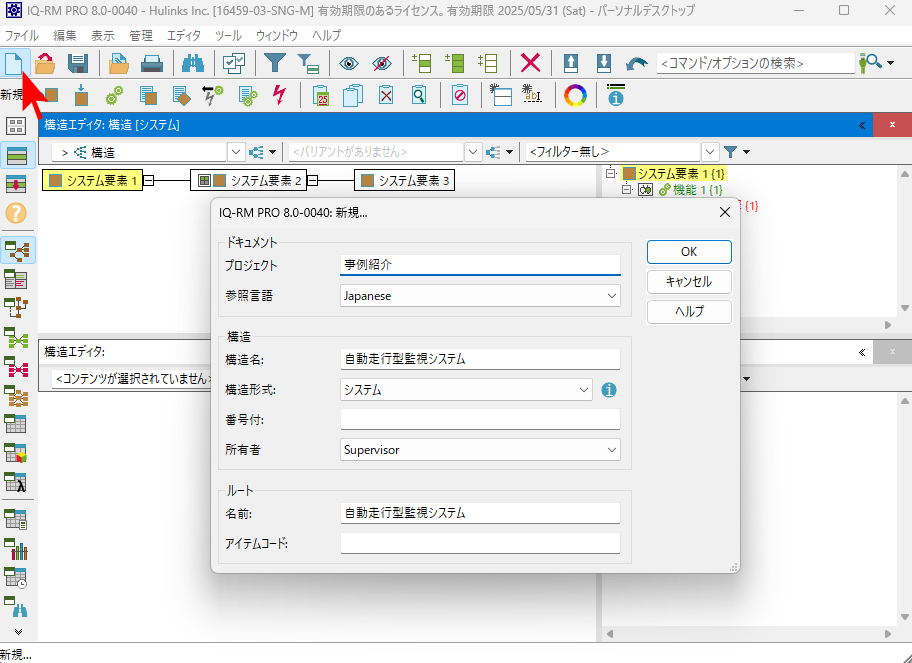912x663 pixels.
Task: Toggle the crossed-out eye hide icon
Action: (x=382, y=63)
